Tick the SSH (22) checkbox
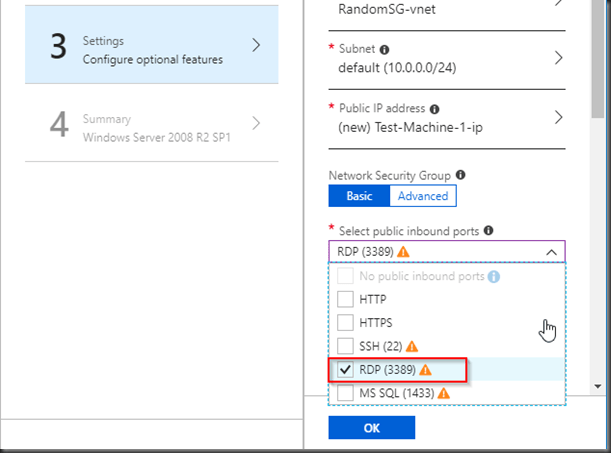This screenshot has height=453, width=611. tap(345, 346)
